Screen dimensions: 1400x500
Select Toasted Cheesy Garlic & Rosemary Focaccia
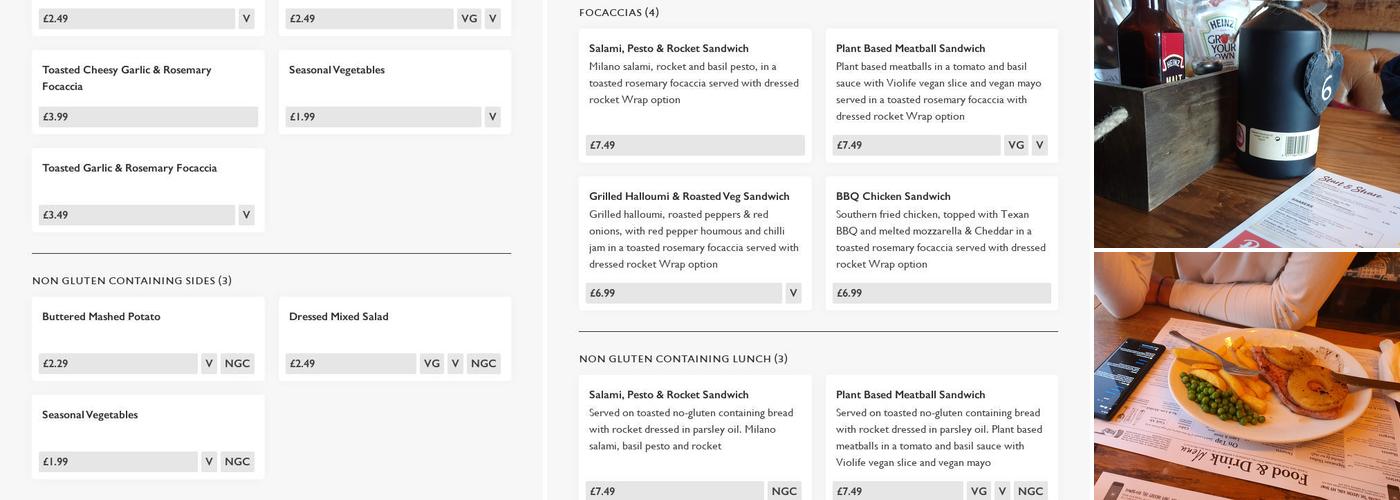click(127, 78)
